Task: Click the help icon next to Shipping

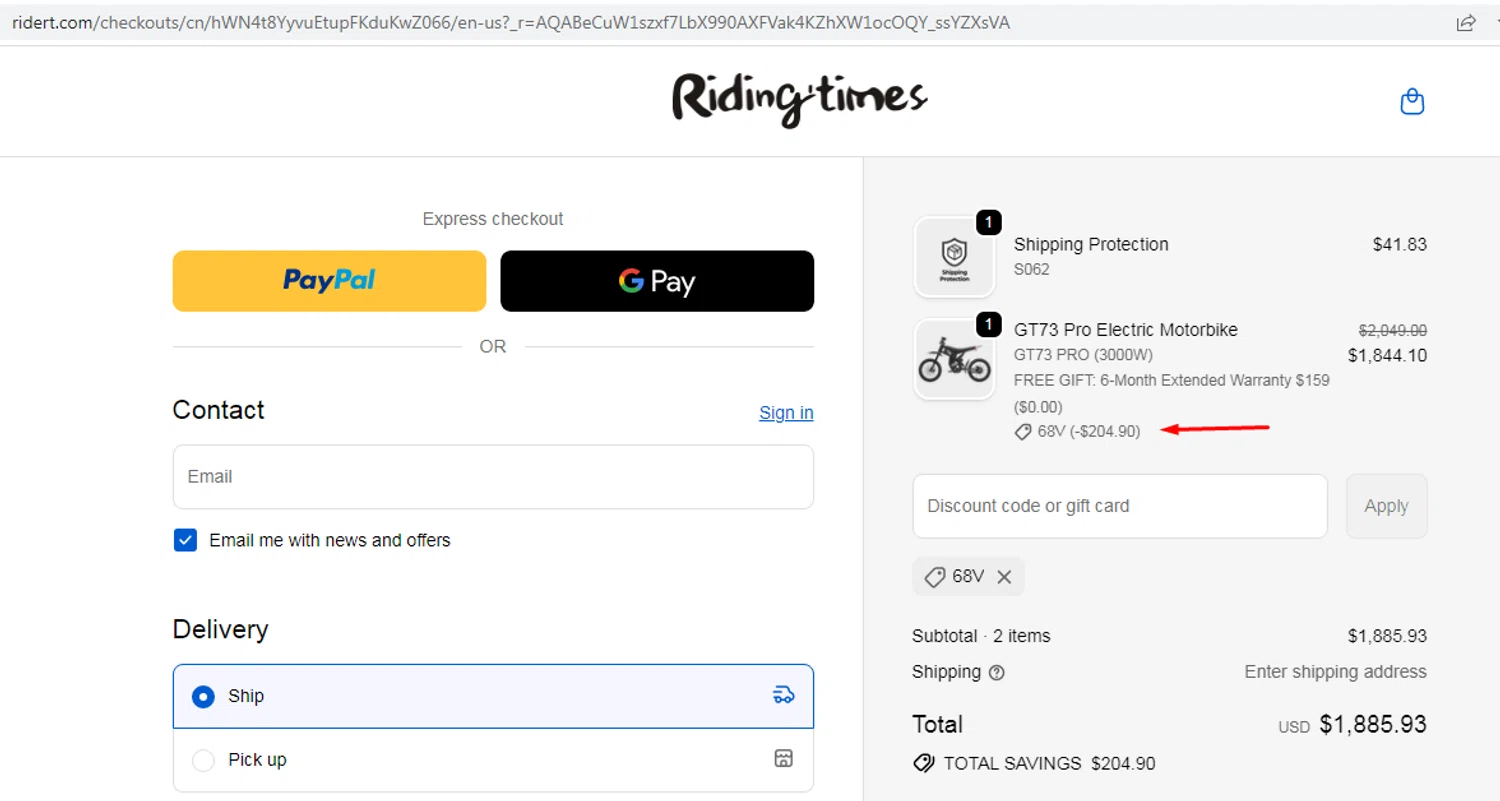Action: [997, 673]
